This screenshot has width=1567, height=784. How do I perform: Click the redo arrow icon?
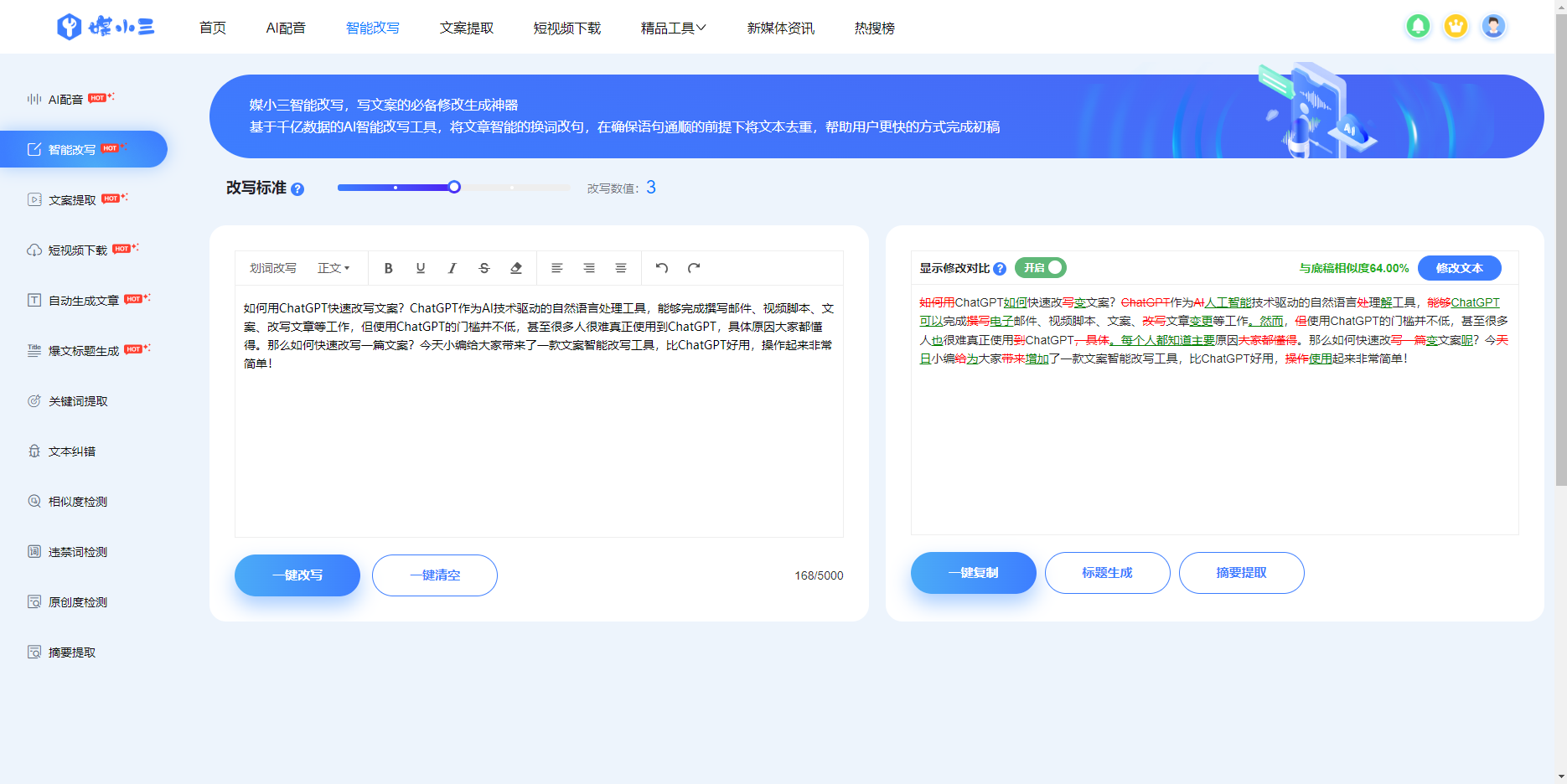[x=694, y=268]
